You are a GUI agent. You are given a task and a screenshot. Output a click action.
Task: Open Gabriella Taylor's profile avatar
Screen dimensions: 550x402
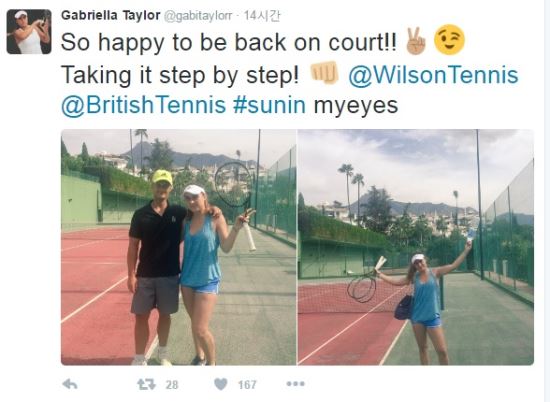[x=29, y=32]
